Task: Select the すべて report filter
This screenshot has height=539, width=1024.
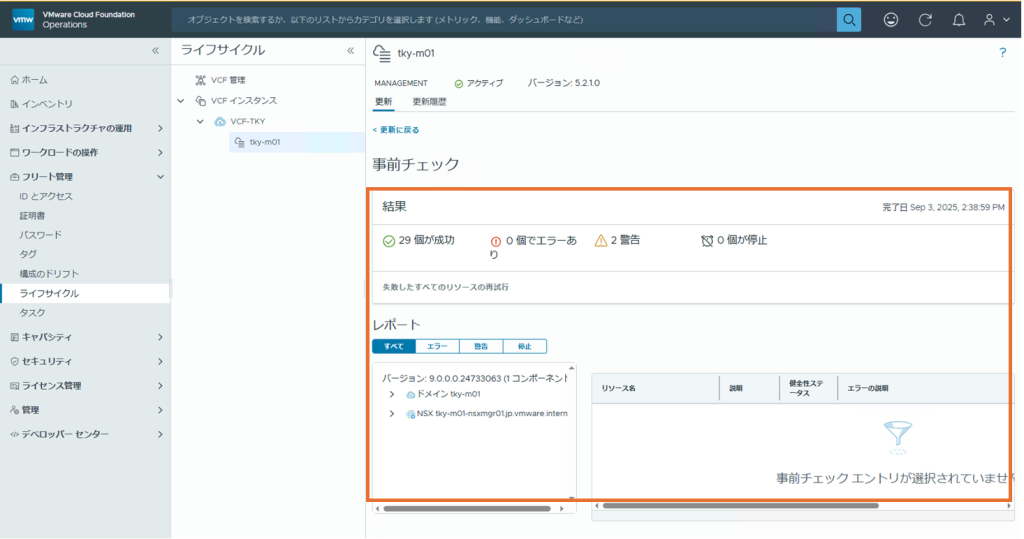Action: tap(394, 346)
